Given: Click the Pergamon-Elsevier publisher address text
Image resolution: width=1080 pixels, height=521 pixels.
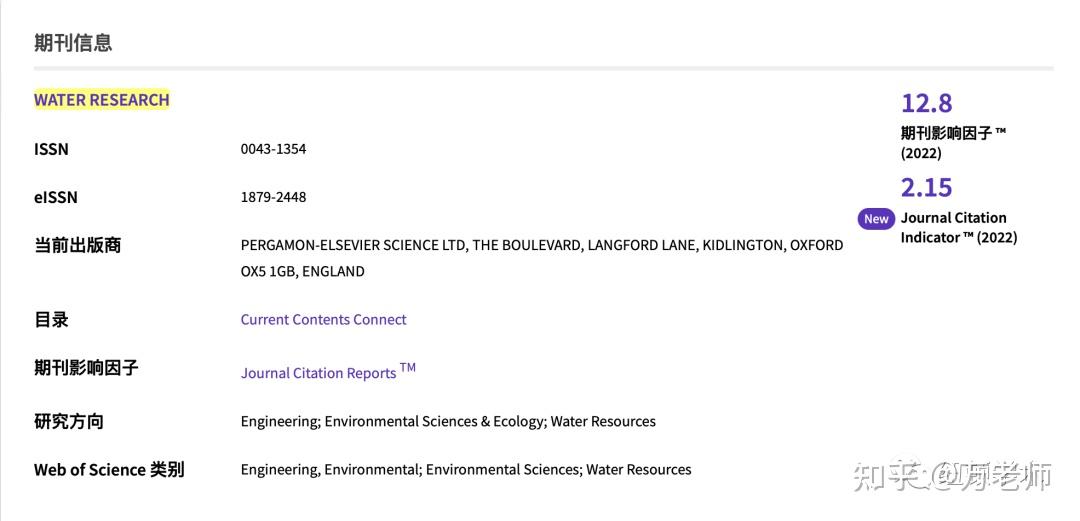Looking at the screenshot, I should (541, 258).
